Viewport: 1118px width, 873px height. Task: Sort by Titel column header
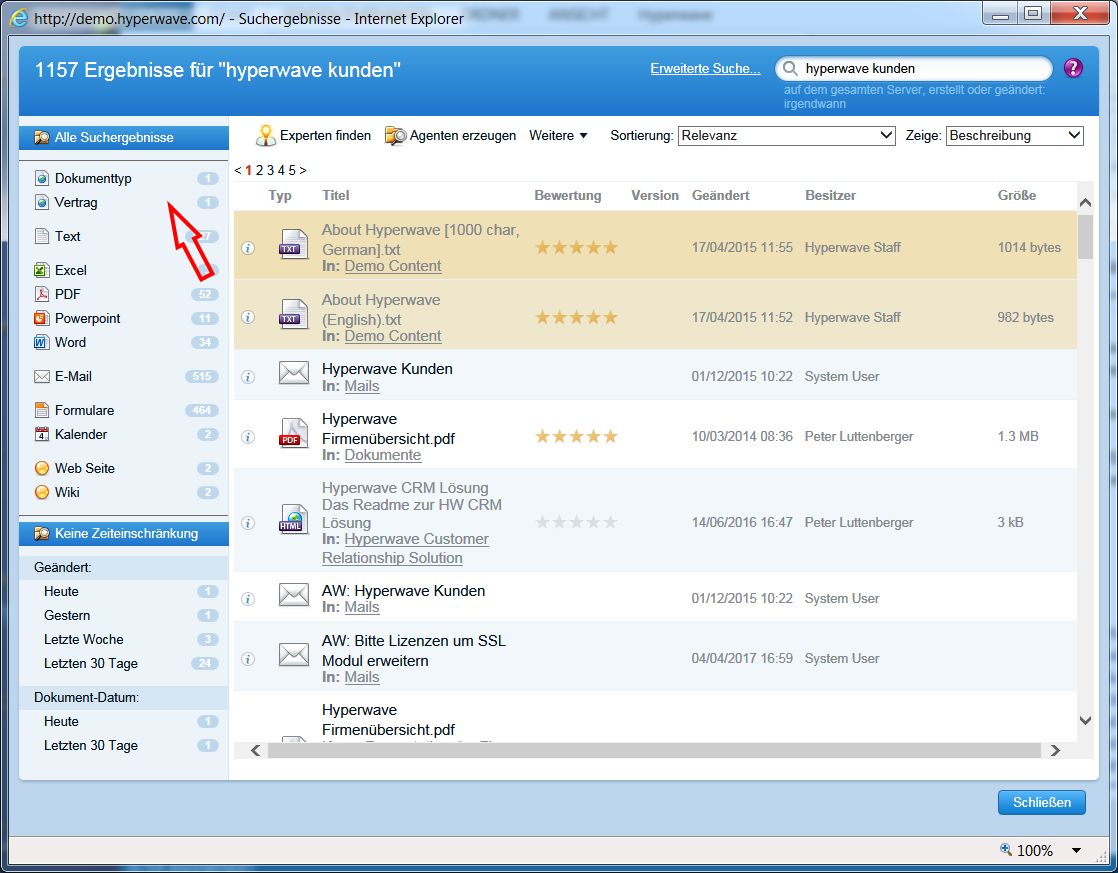[335, 195]
